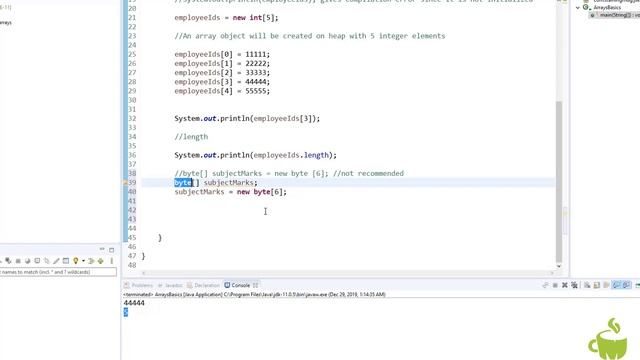Select the main(String[]) method in Outline
Screen dimensions: 640x360
click(615, 15)
